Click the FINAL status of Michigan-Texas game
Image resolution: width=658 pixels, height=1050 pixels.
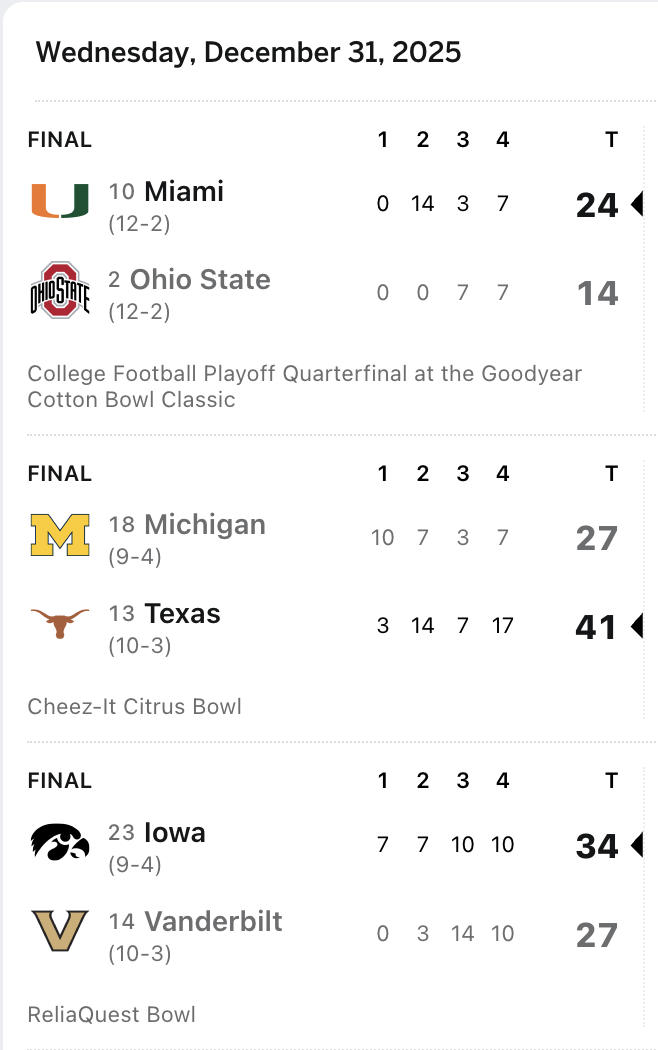pyautogui.click(x=60, y=473)
